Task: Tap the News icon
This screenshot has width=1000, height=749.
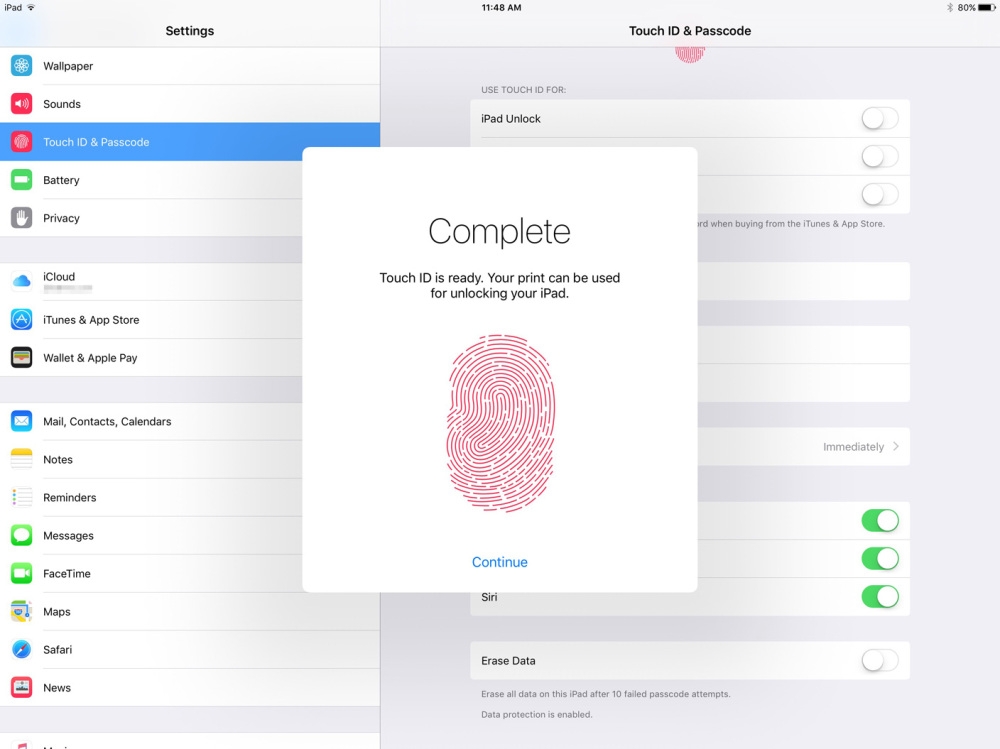Action: tap(22, 687)
